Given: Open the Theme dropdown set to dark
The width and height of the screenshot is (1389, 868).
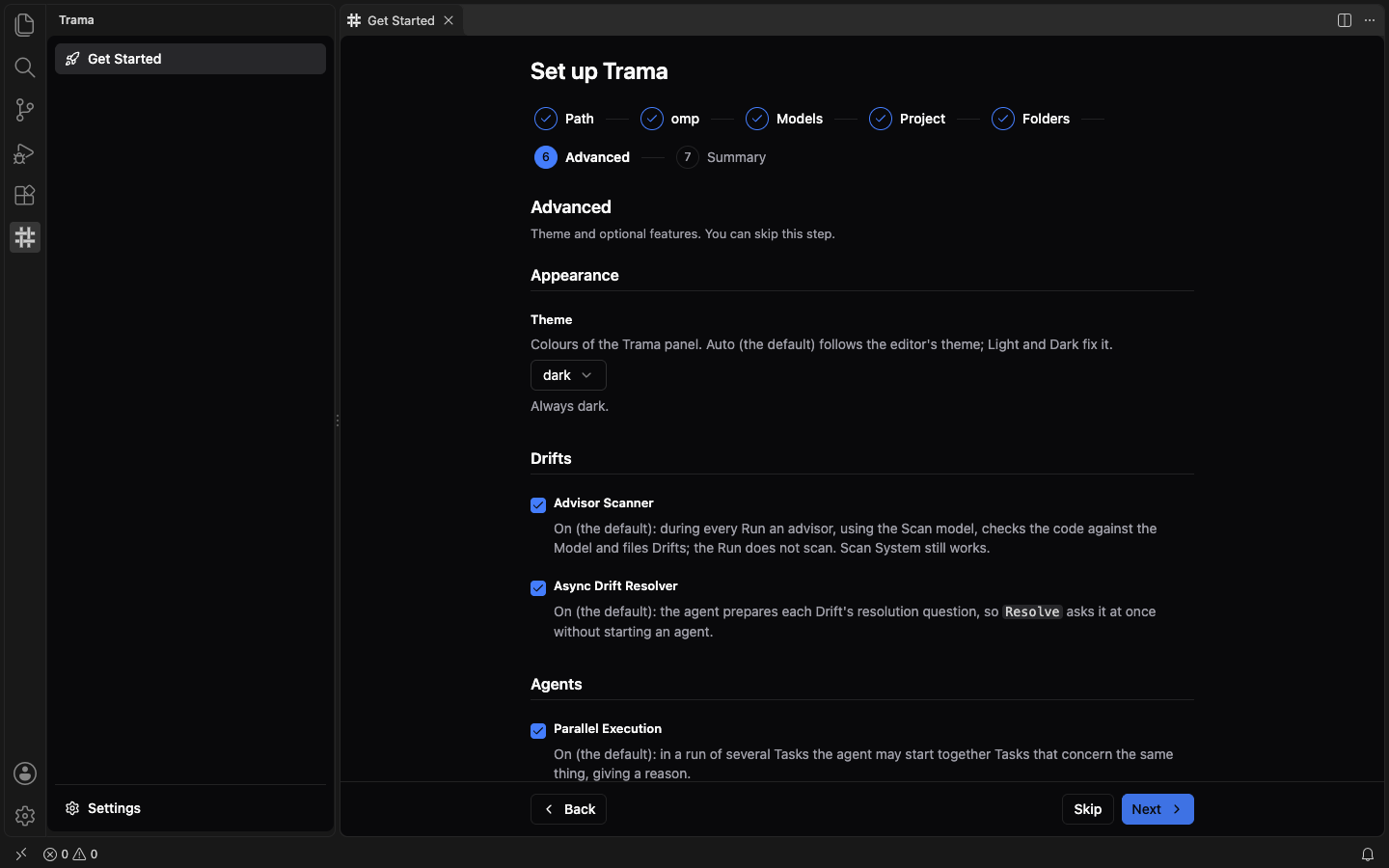Looking at the screenshot, I should [x=568, y=375].
